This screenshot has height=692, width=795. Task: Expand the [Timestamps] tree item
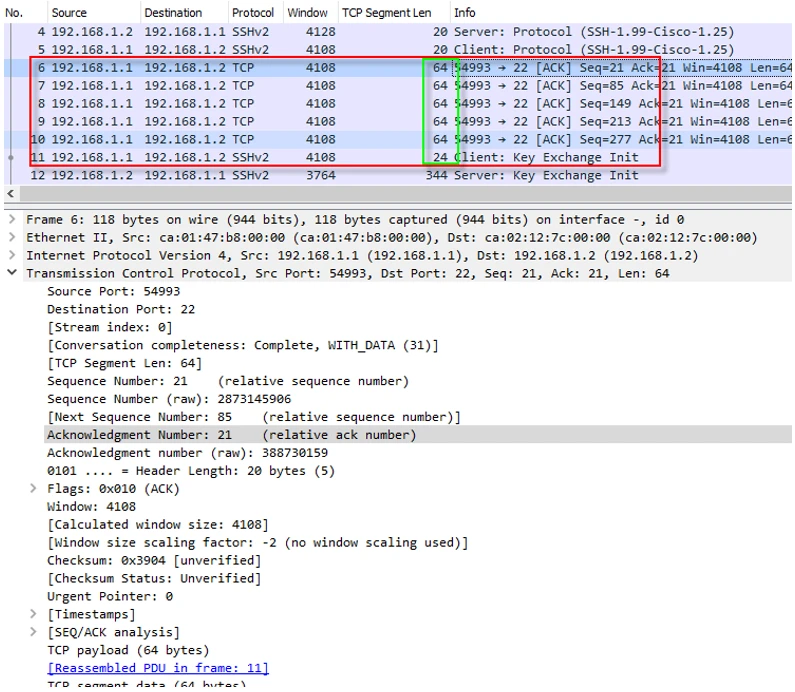[x=36, y=614]
